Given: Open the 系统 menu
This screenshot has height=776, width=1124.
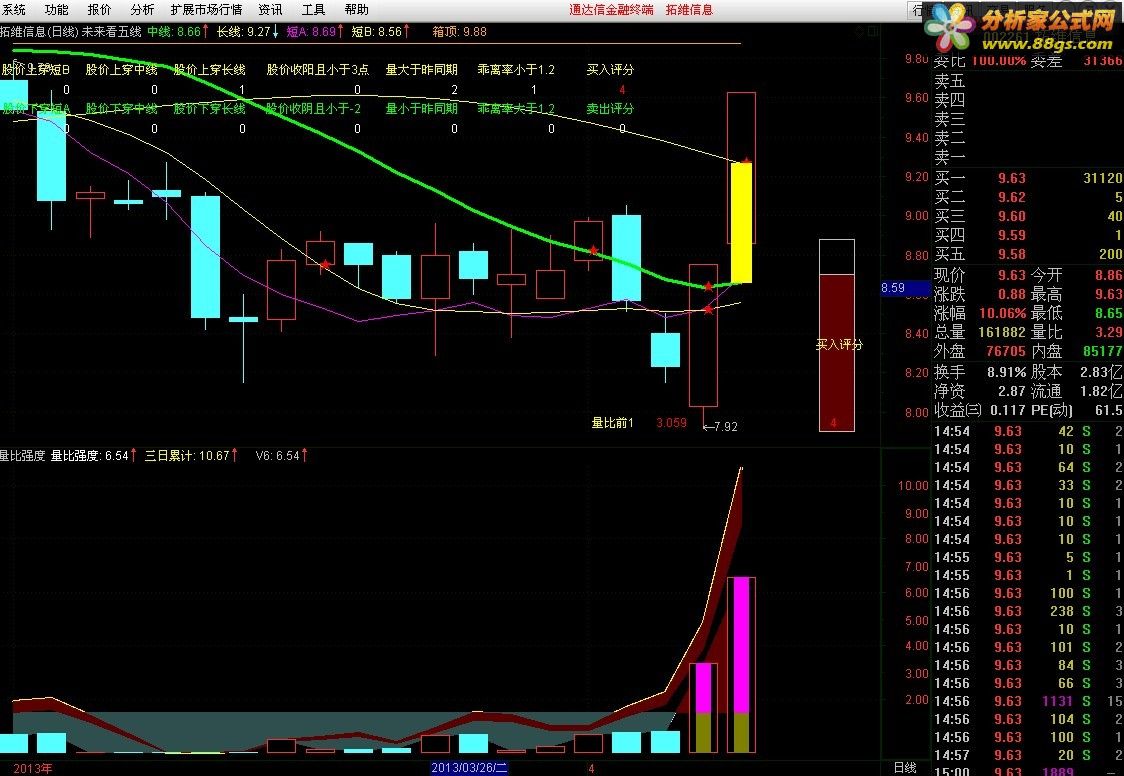Looking at the screenshot, I should point(14,9).
